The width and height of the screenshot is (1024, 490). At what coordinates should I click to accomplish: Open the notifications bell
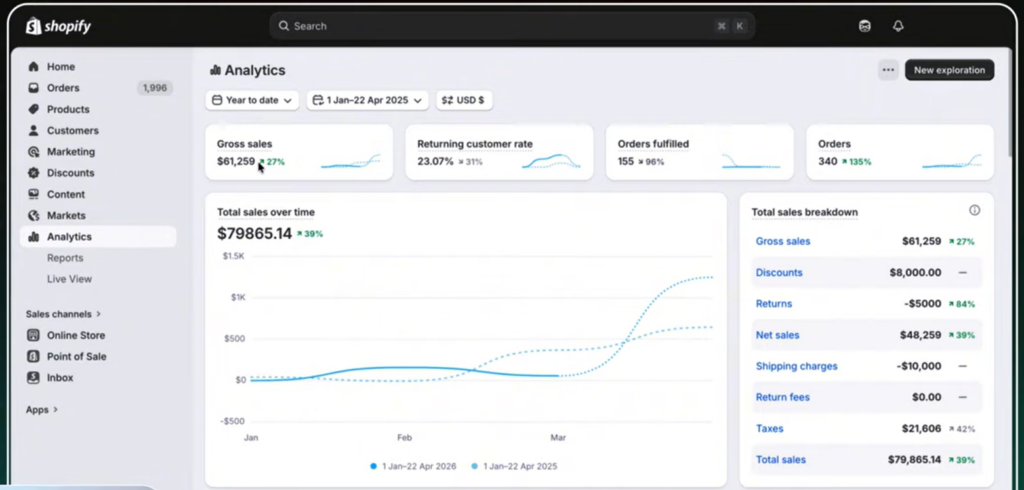898,26
